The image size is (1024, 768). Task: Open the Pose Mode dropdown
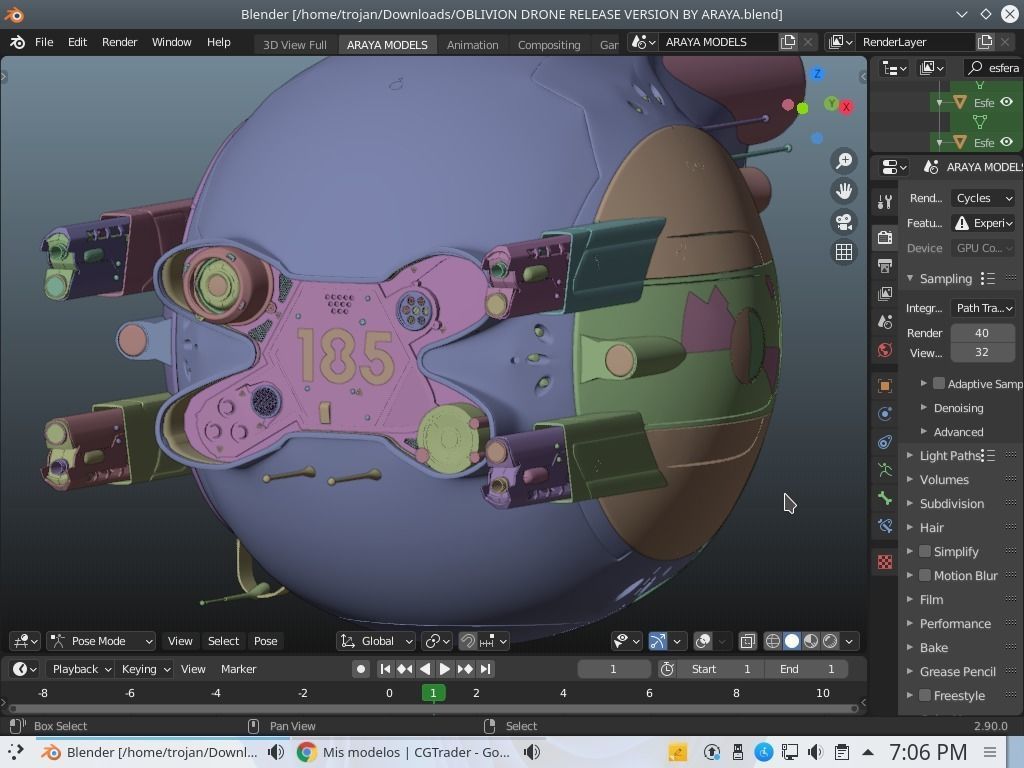pyautogui.click(x=101, y=641)
